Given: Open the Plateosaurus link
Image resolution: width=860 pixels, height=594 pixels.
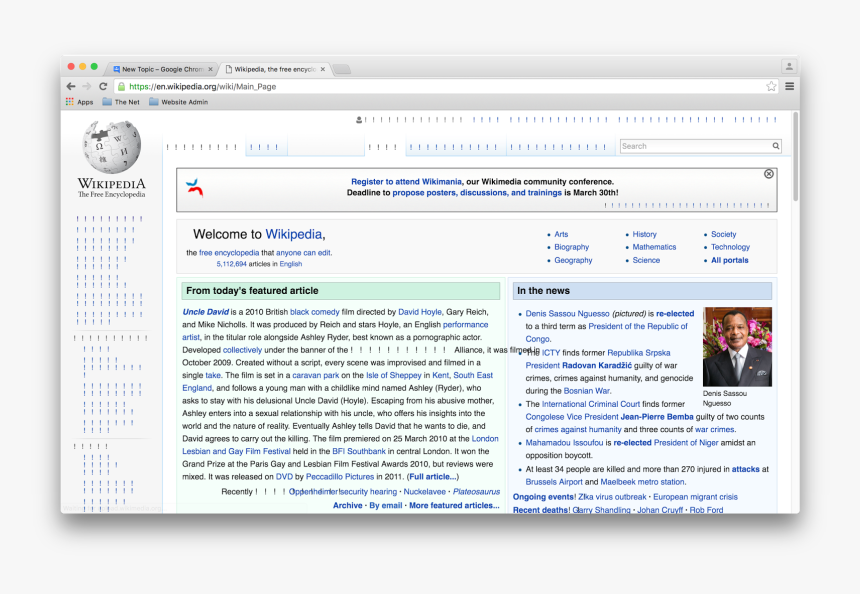Looking at the screenshot, I should point(476,492).
